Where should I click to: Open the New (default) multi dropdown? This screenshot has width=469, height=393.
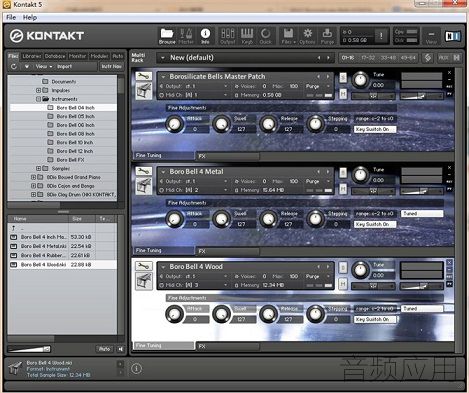click(x=245, y=58)
